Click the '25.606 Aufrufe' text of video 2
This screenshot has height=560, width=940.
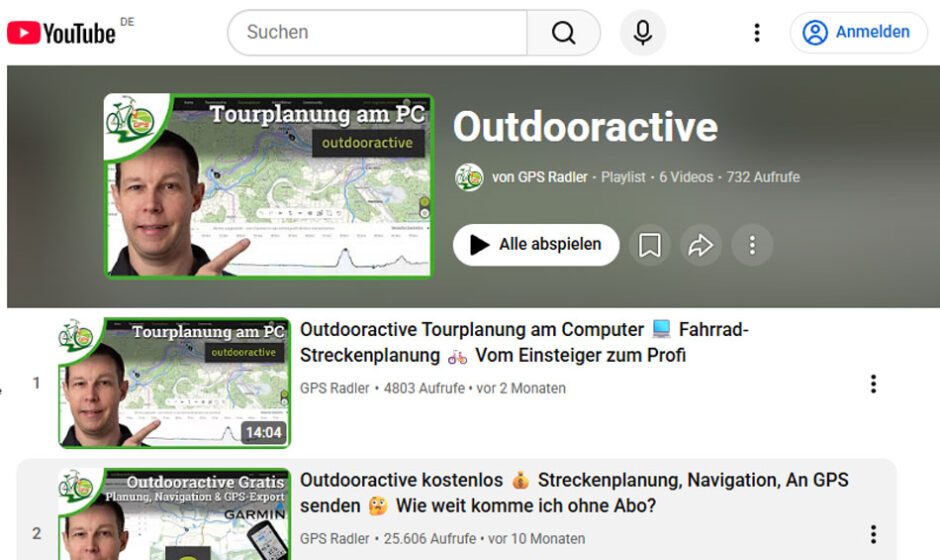click(x=430, y=539)
